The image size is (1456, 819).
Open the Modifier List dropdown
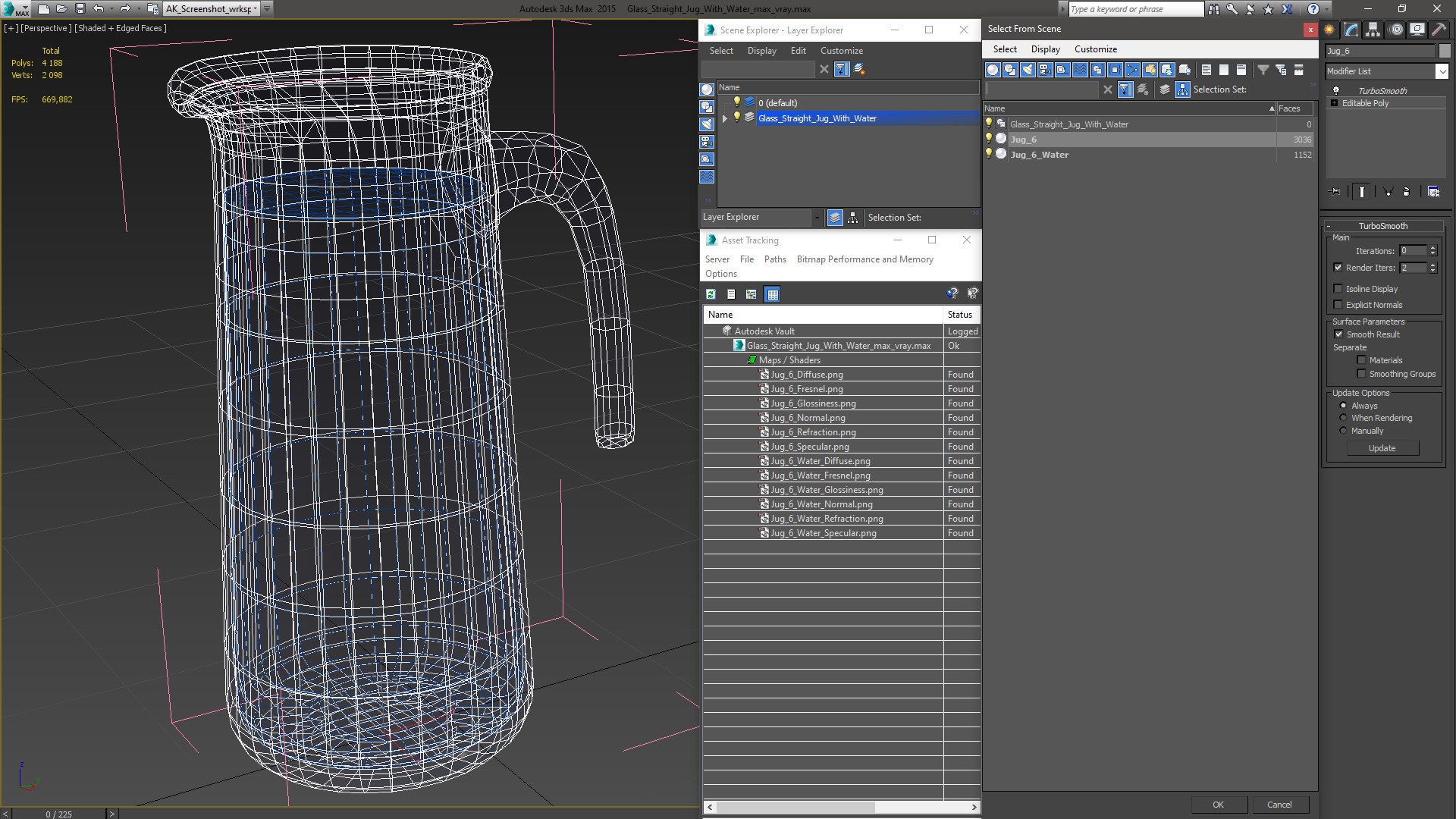click(x=1442, y=71)
